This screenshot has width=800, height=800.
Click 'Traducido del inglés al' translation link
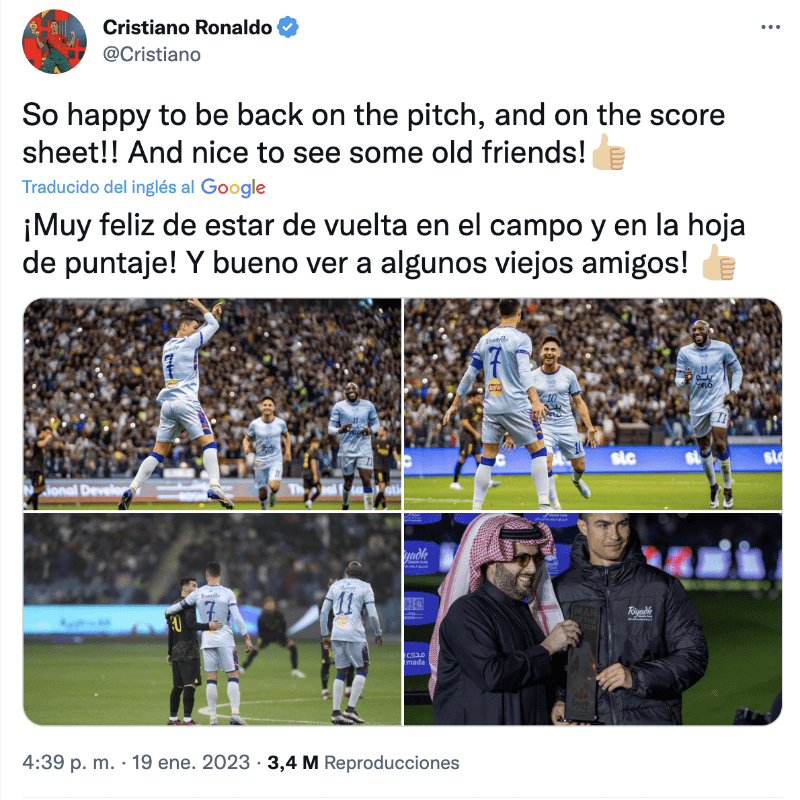point(108,187)
